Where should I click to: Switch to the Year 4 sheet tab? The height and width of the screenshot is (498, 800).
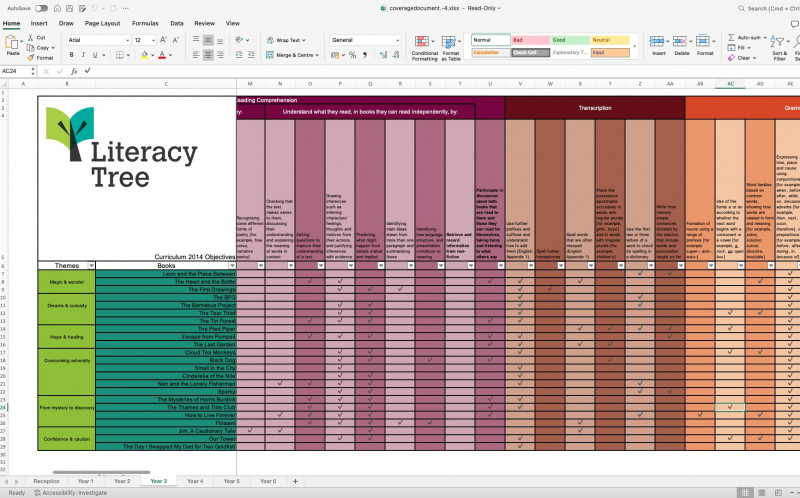tap(194, 481)
